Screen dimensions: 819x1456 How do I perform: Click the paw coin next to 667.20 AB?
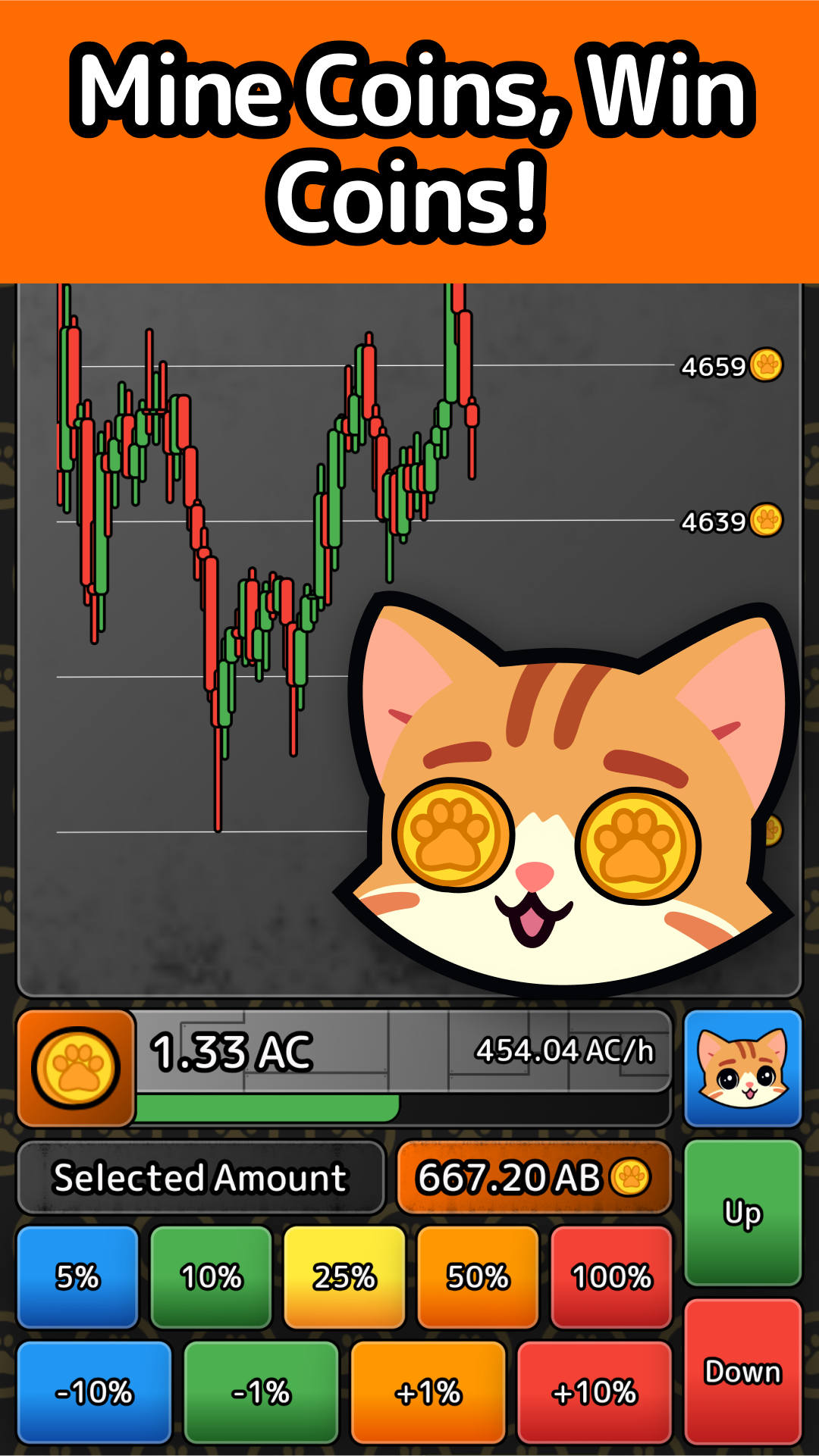click(x=630, y=1177)
